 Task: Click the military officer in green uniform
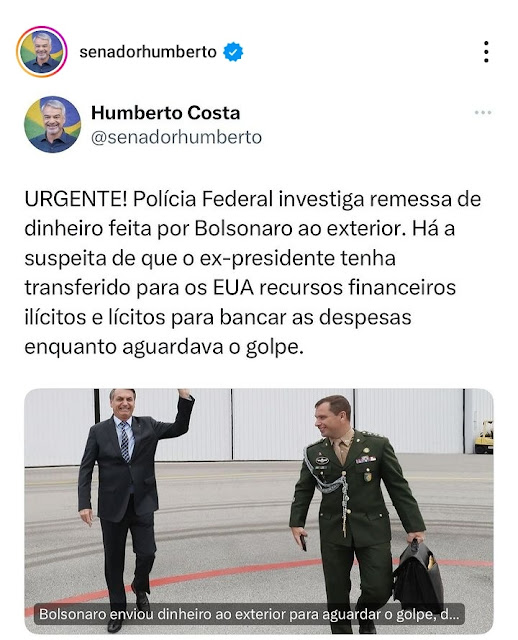click(x=351, y=510)
